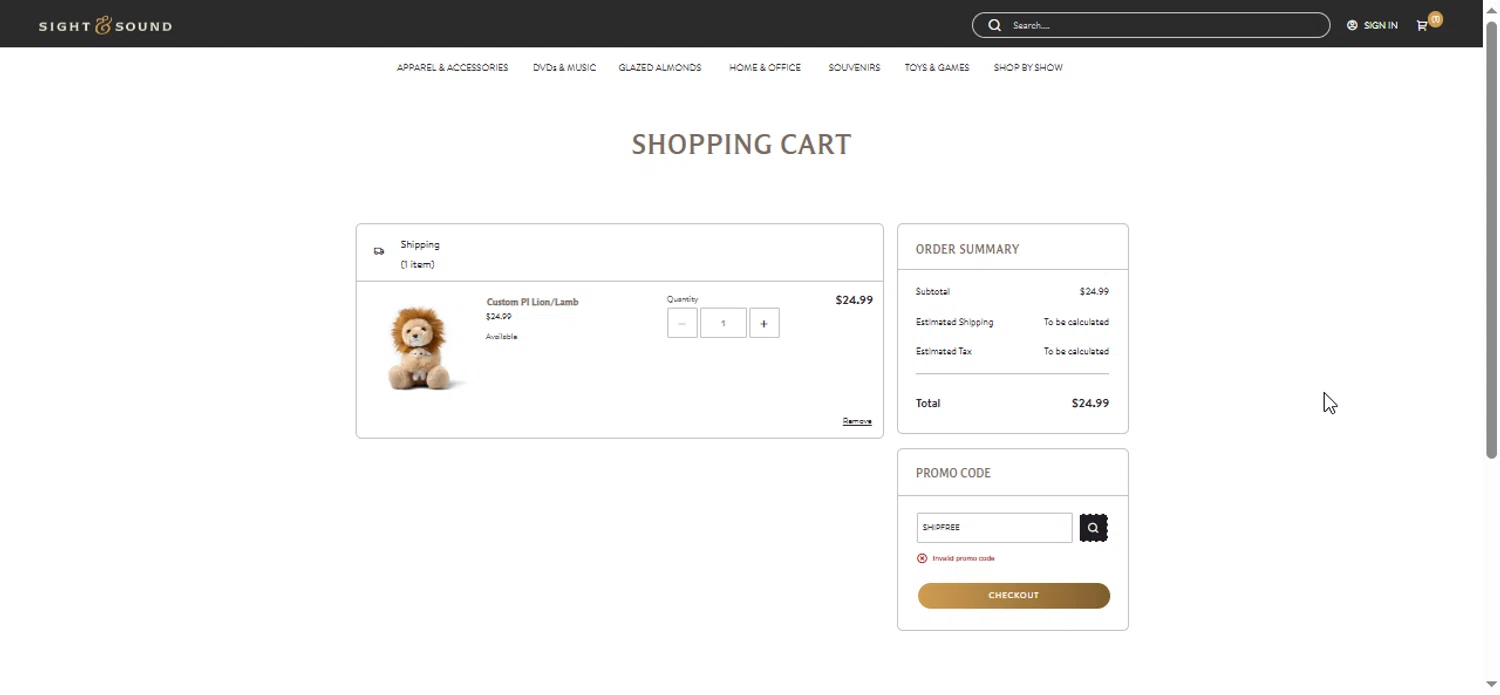
Task: Open the shopping cart icon in header
Action: pos(1422,25)
